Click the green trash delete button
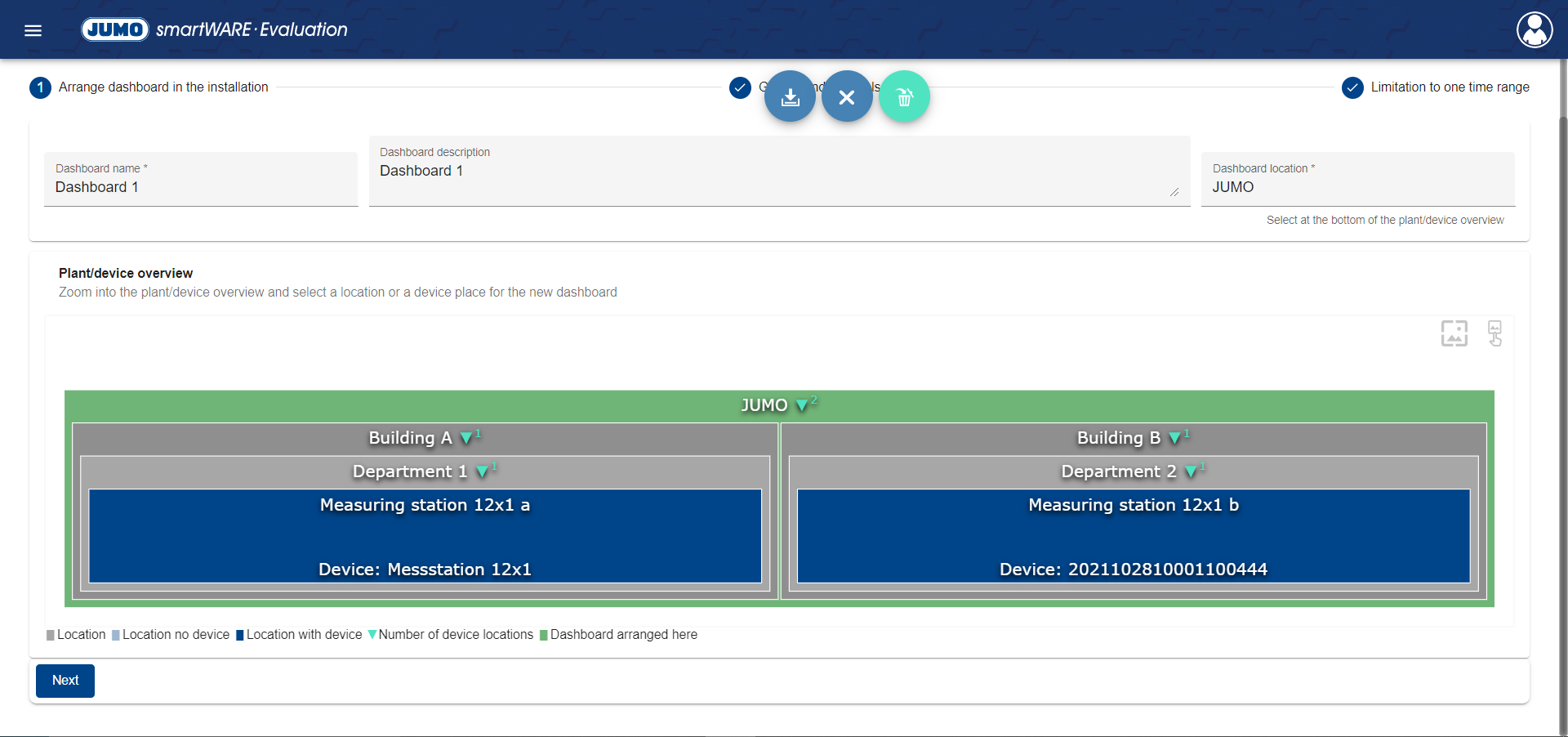The width and height of the screenshot is (1568, 737). point(905,97)
